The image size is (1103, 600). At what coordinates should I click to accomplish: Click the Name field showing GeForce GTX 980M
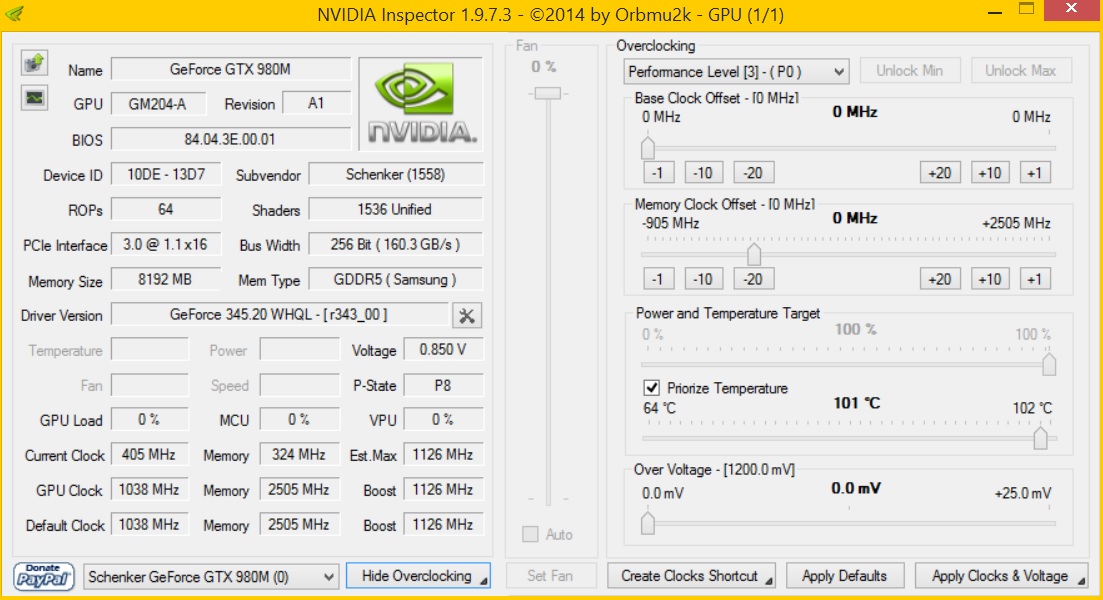tap(231, 69)
